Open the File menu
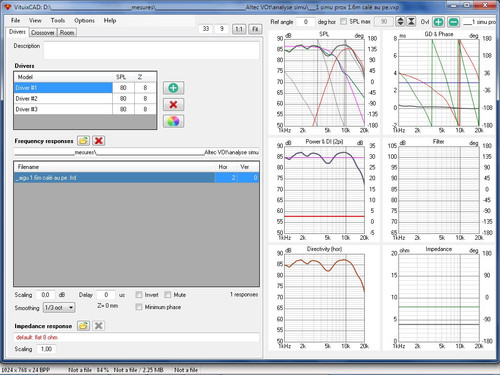 coord(16,20)
